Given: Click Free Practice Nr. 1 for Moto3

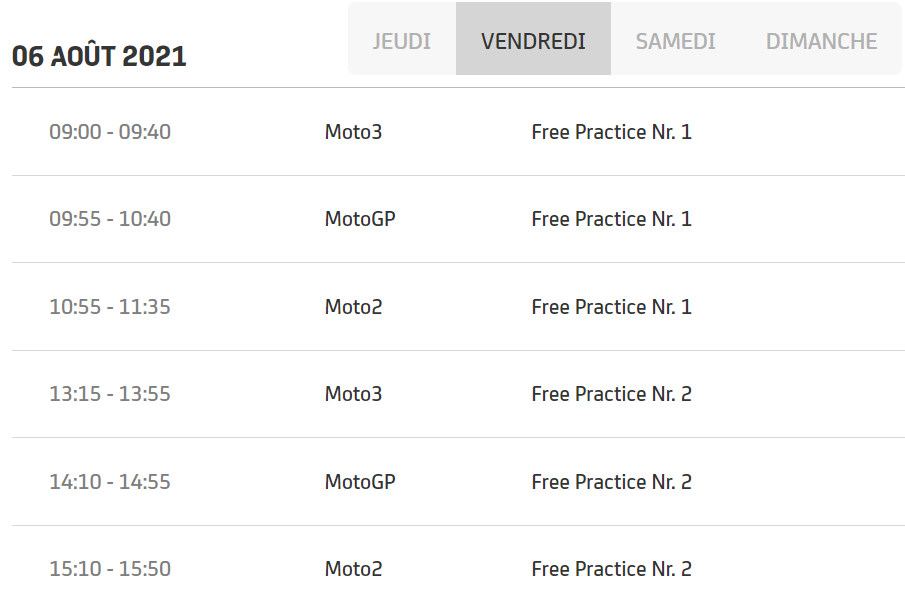Looking at the screenshot, I should (x=611, y=132).
